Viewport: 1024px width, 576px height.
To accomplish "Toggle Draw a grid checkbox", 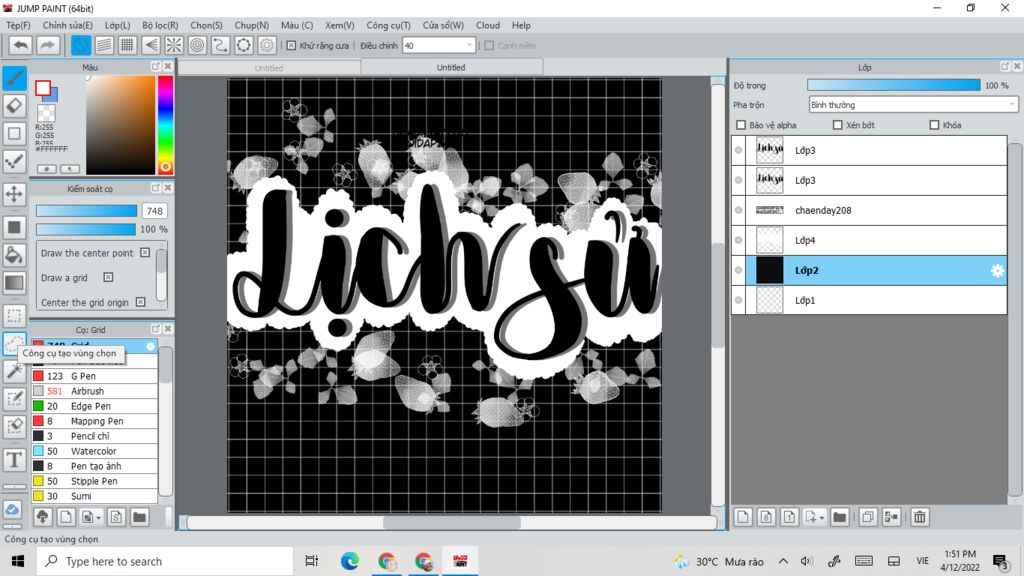I will coord(108,278).
